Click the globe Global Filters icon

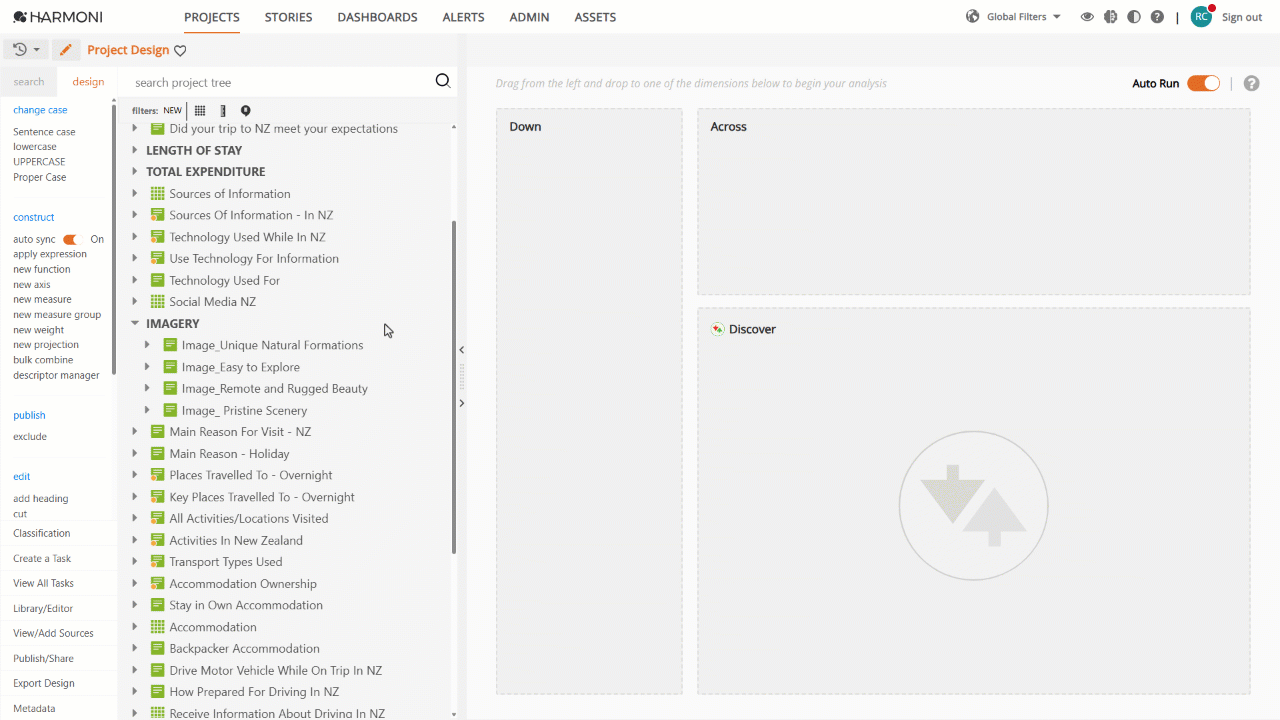(x=972, y=17)
